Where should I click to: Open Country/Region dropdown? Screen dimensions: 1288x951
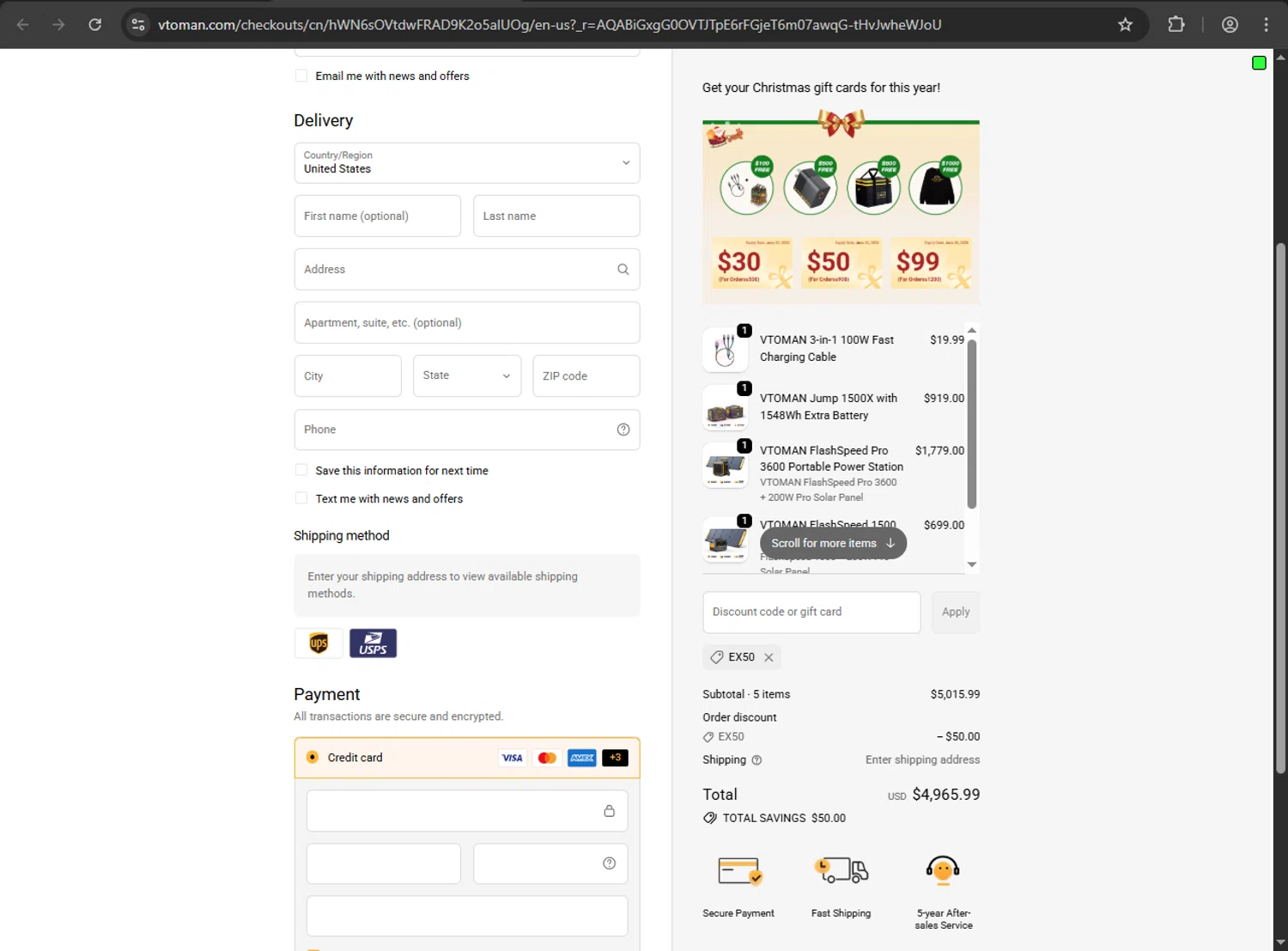(x=467, y=163)
